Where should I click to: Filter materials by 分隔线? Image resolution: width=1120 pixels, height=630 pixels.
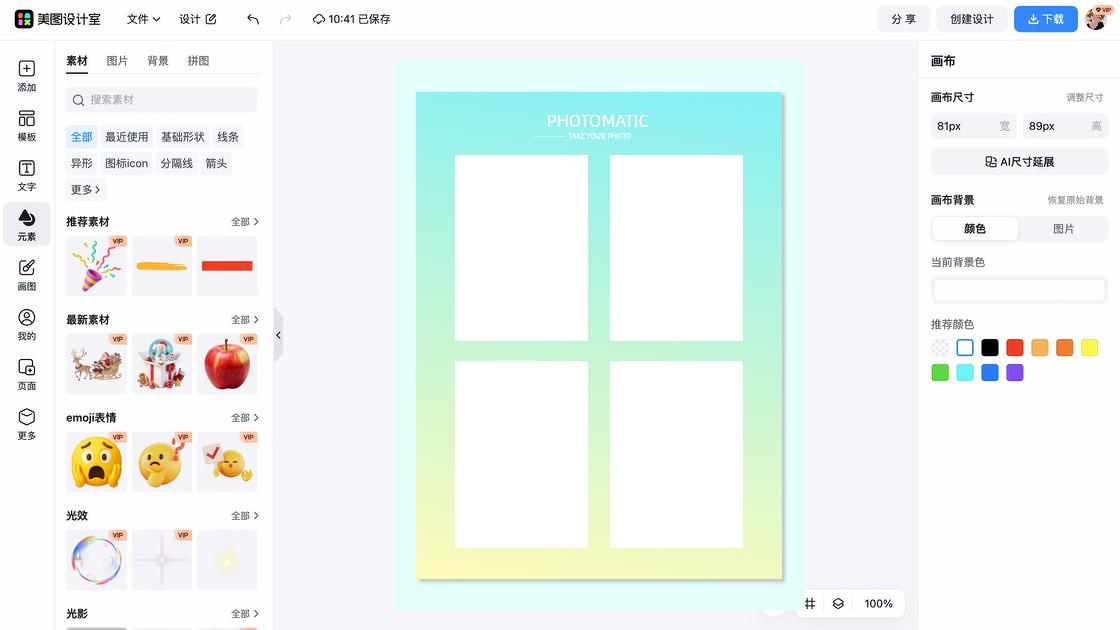click(x=176, y=164)
